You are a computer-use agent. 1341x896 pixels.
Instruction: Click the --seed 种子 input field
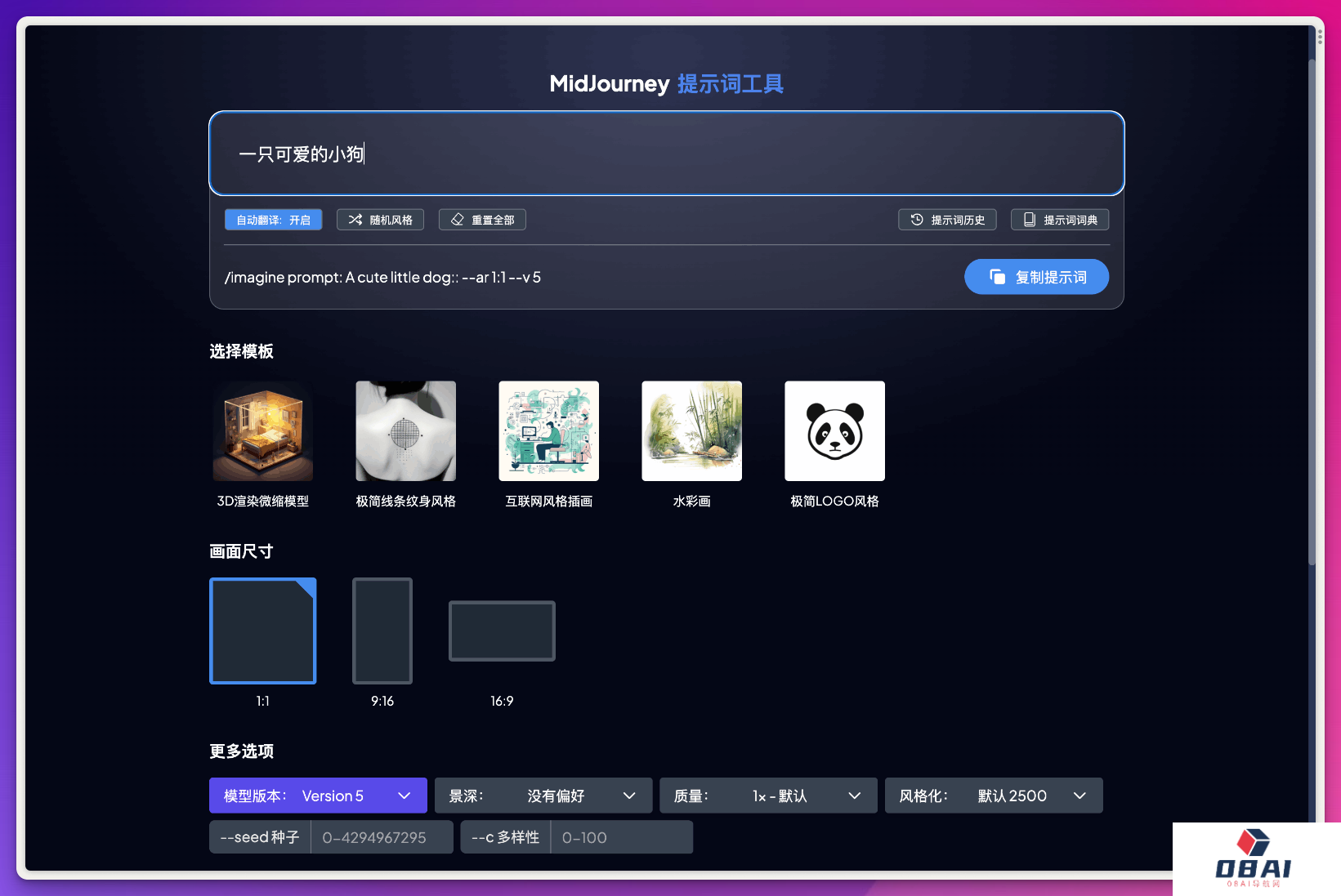[x=381, y=837]
